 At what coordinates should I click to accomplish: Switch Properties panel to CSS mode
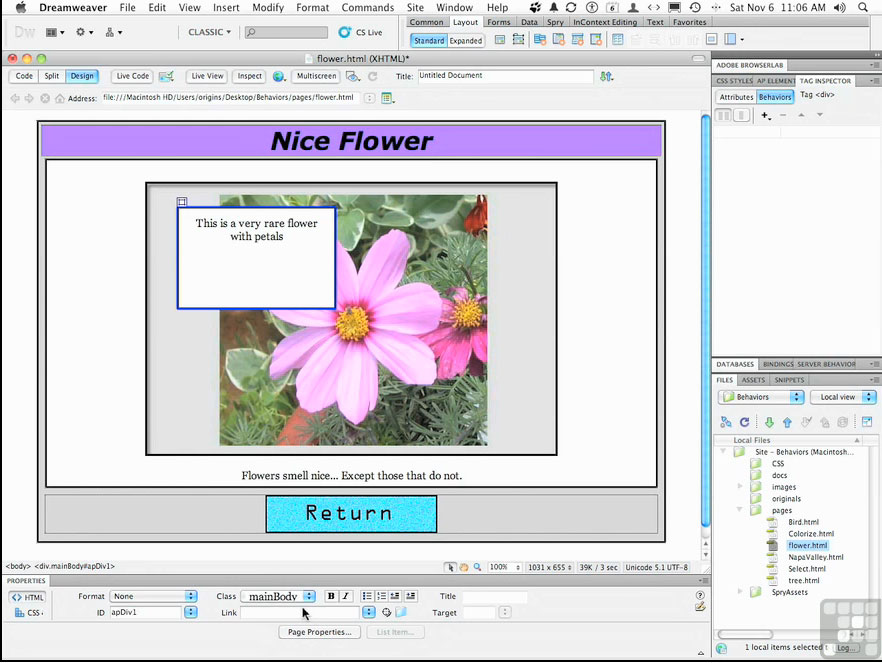(28, 612)
